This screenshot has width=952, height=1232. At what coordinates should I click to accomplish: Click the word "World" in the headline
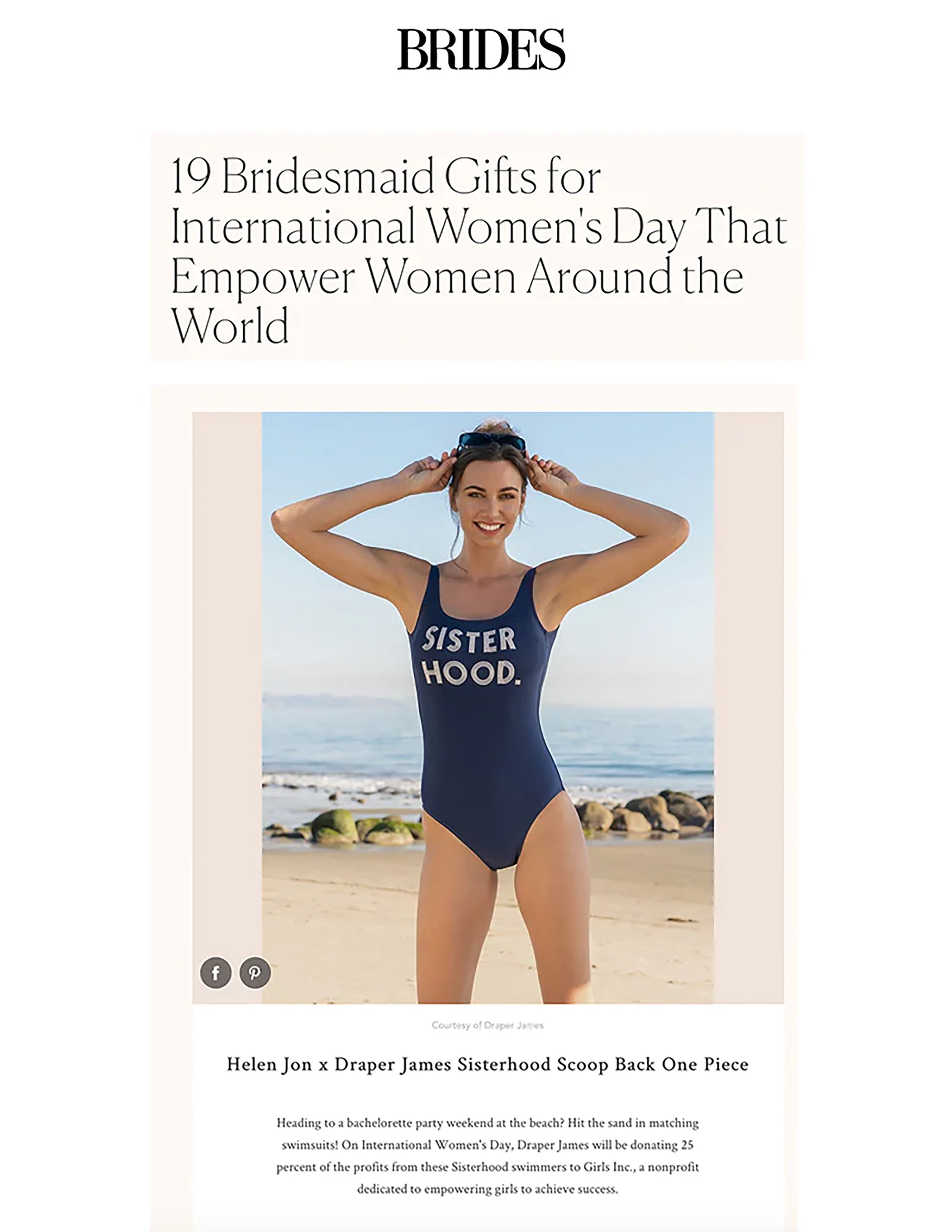pyautogui.click(x=230, y=325)
